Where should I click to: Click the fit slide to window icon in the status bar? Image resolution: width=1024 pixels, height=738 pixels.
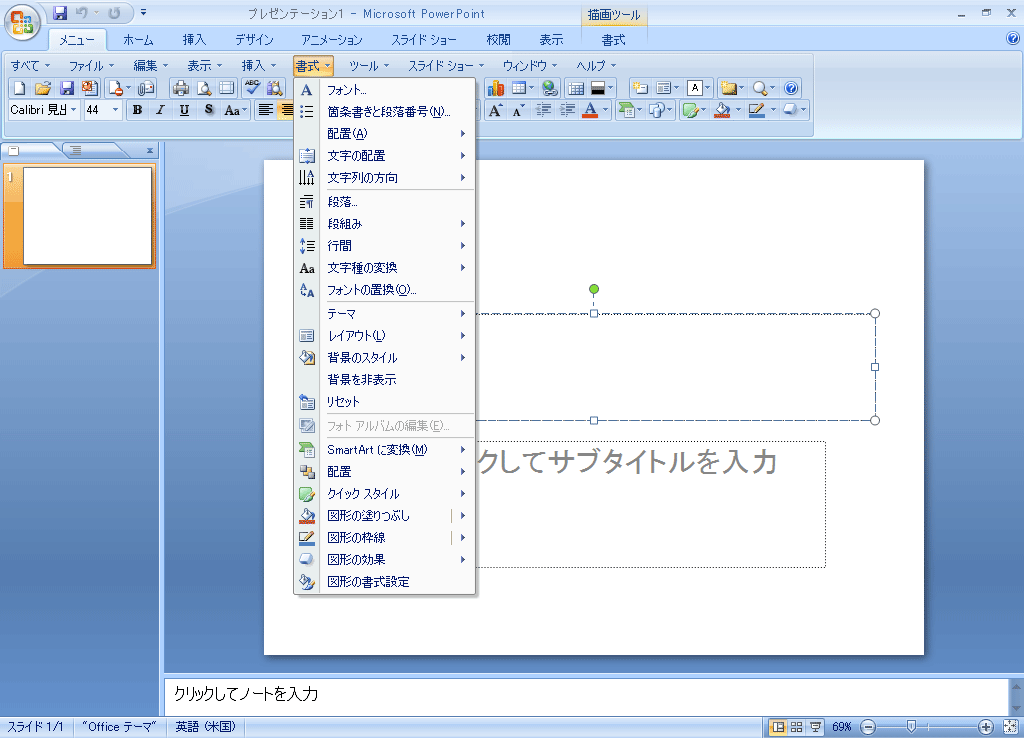(x=1010, y=726)
